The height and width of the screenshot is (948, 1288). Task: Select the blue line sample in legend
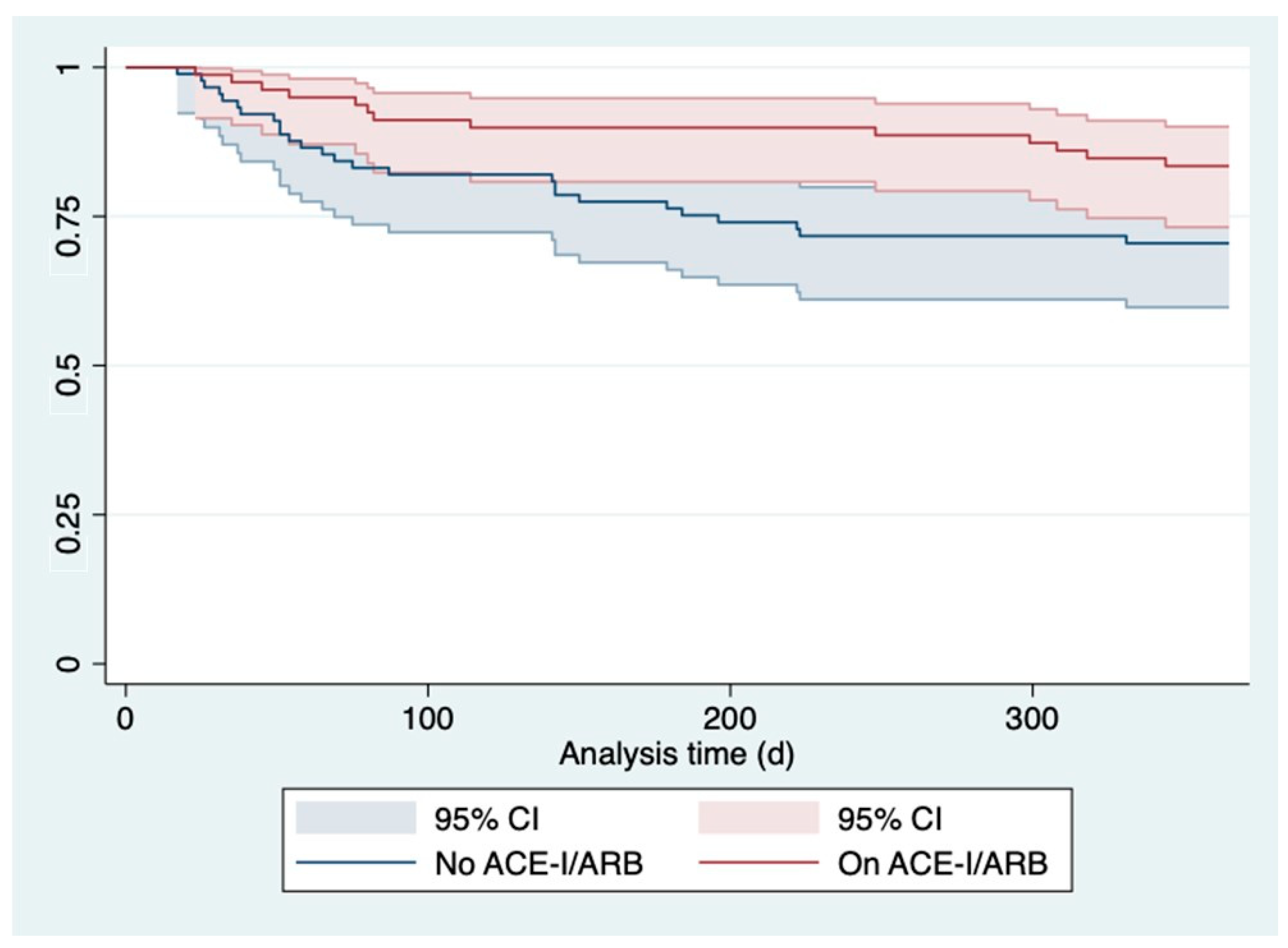click(355, 863)
